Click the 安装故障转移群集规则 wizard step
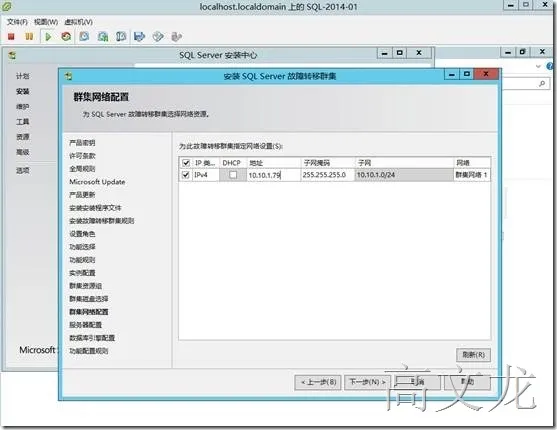The height and width of the screenshot is (430, 557). tap(102, 221)
